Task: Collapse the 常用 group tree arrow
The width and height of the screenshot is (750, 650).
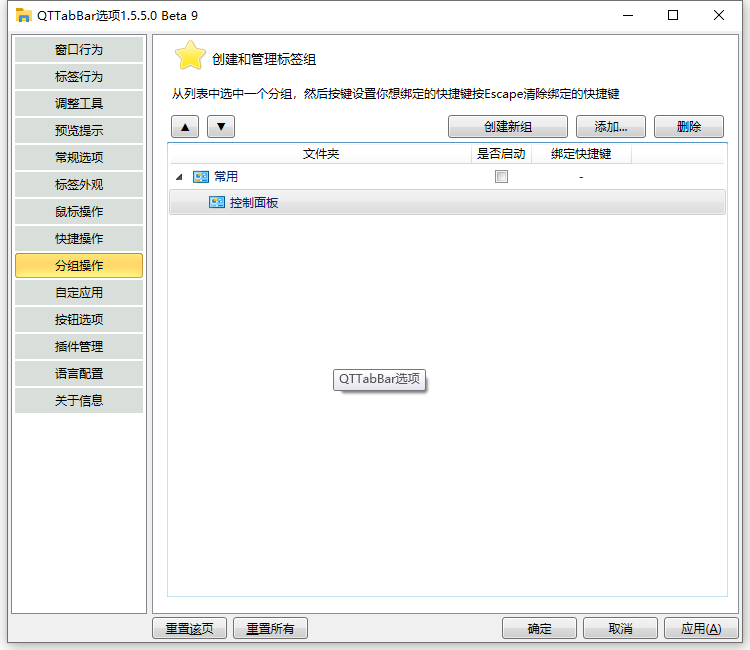Action: click(179, 177)
